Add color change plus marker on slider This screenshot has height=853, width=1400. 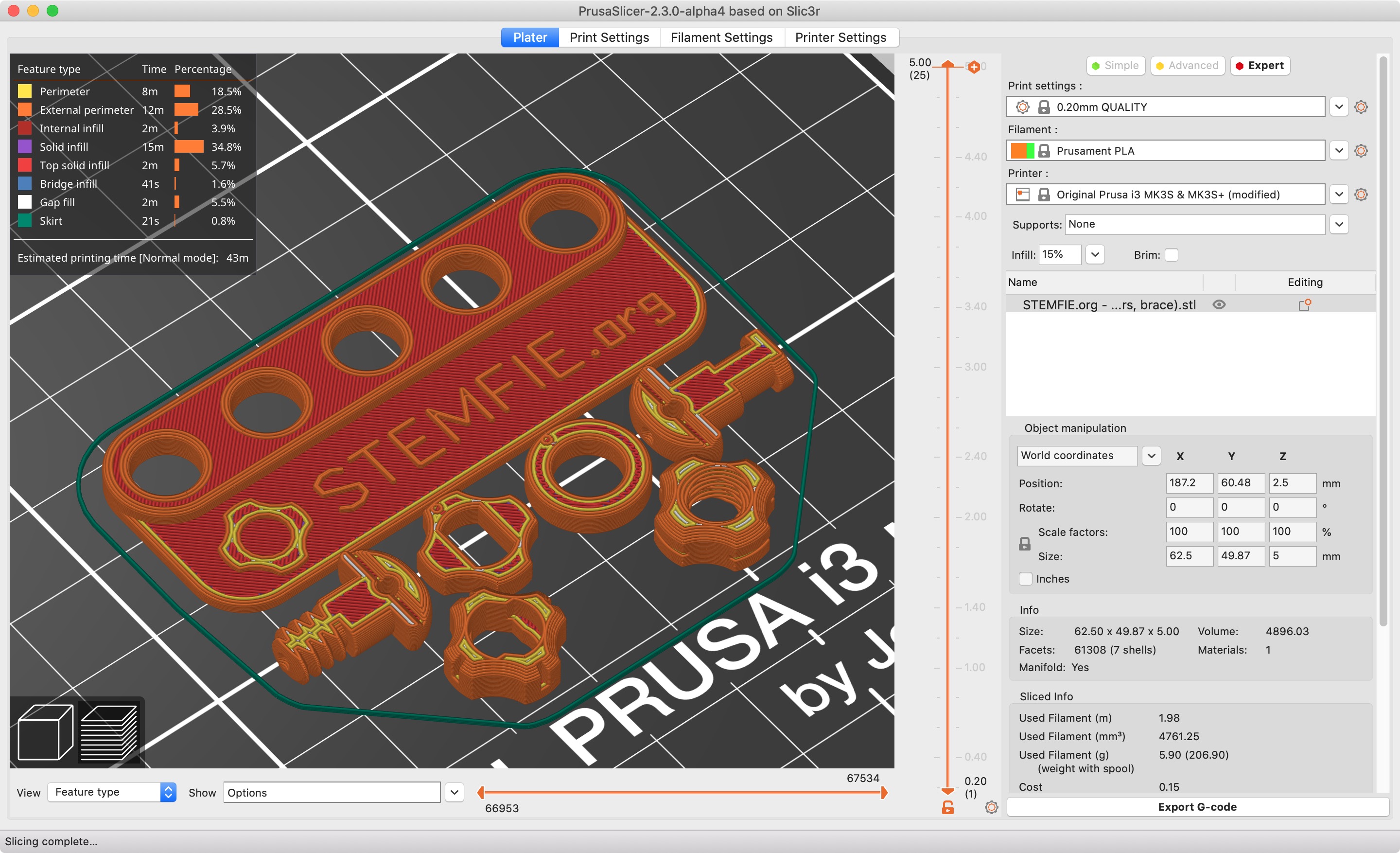[974, 67]
